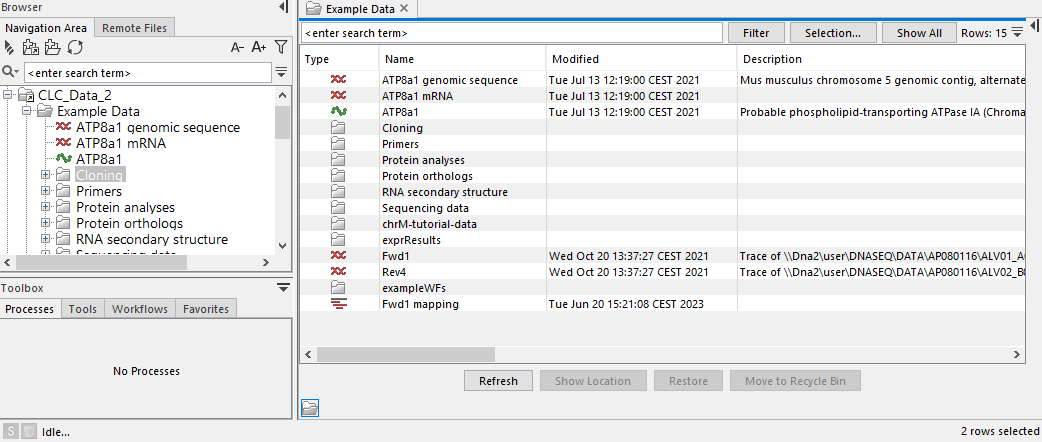Click the red DNA icon beside Rev4

coord(338,272)
